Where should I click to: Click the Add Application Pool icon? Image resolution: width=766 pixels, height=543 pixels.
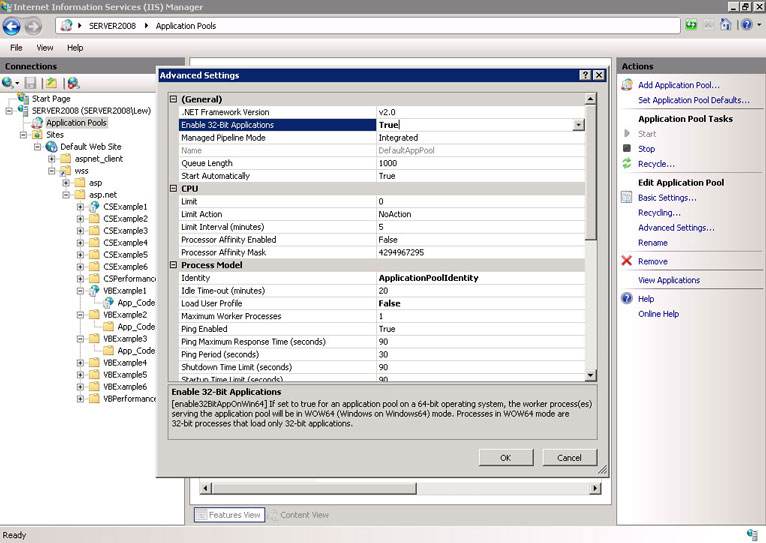(x=627, y=85)
